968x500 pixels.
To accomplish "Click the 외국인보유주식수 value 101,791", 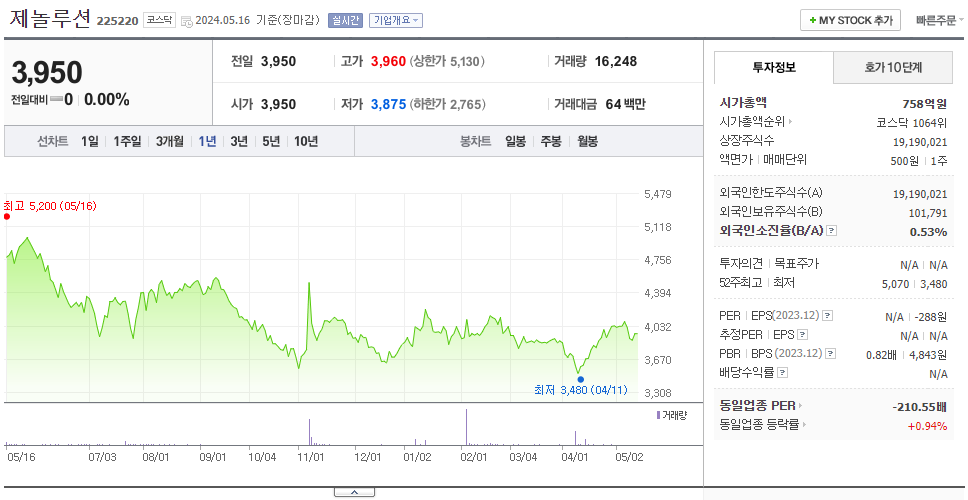I will pyautogui.click(x=927, y=214).
